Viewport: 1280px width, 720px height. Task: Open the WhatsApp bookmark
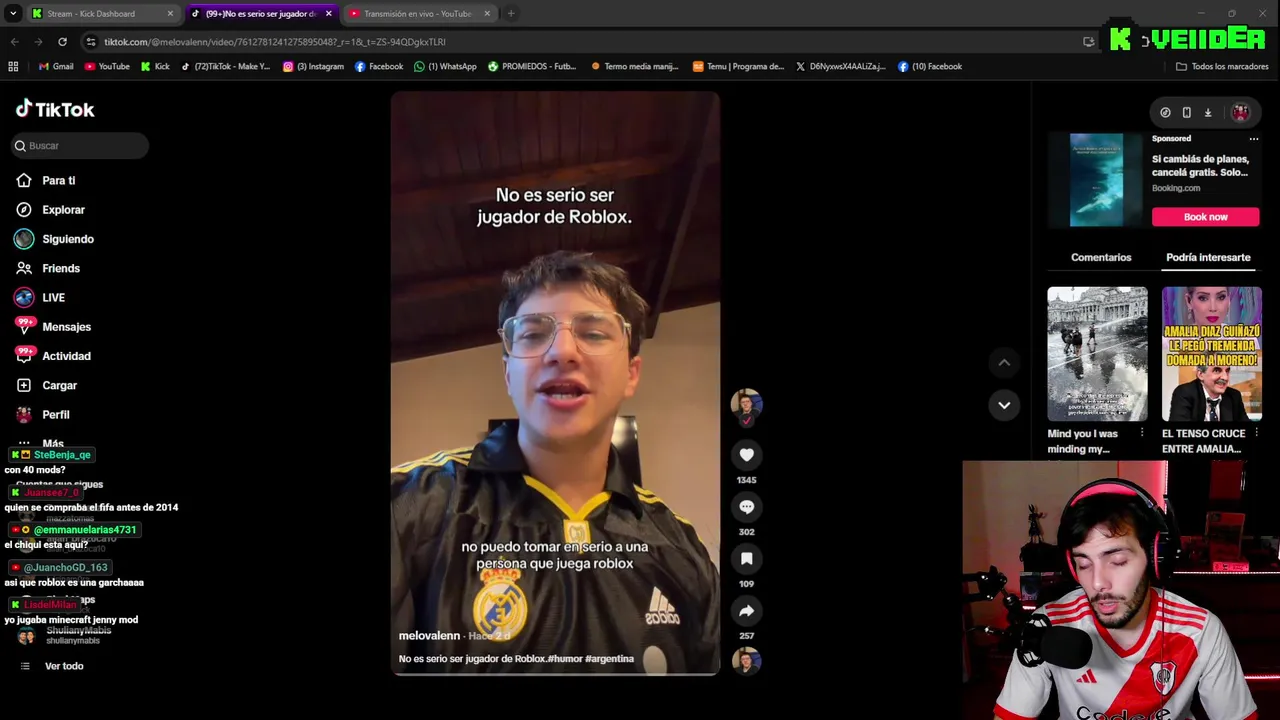click(445, 67)
